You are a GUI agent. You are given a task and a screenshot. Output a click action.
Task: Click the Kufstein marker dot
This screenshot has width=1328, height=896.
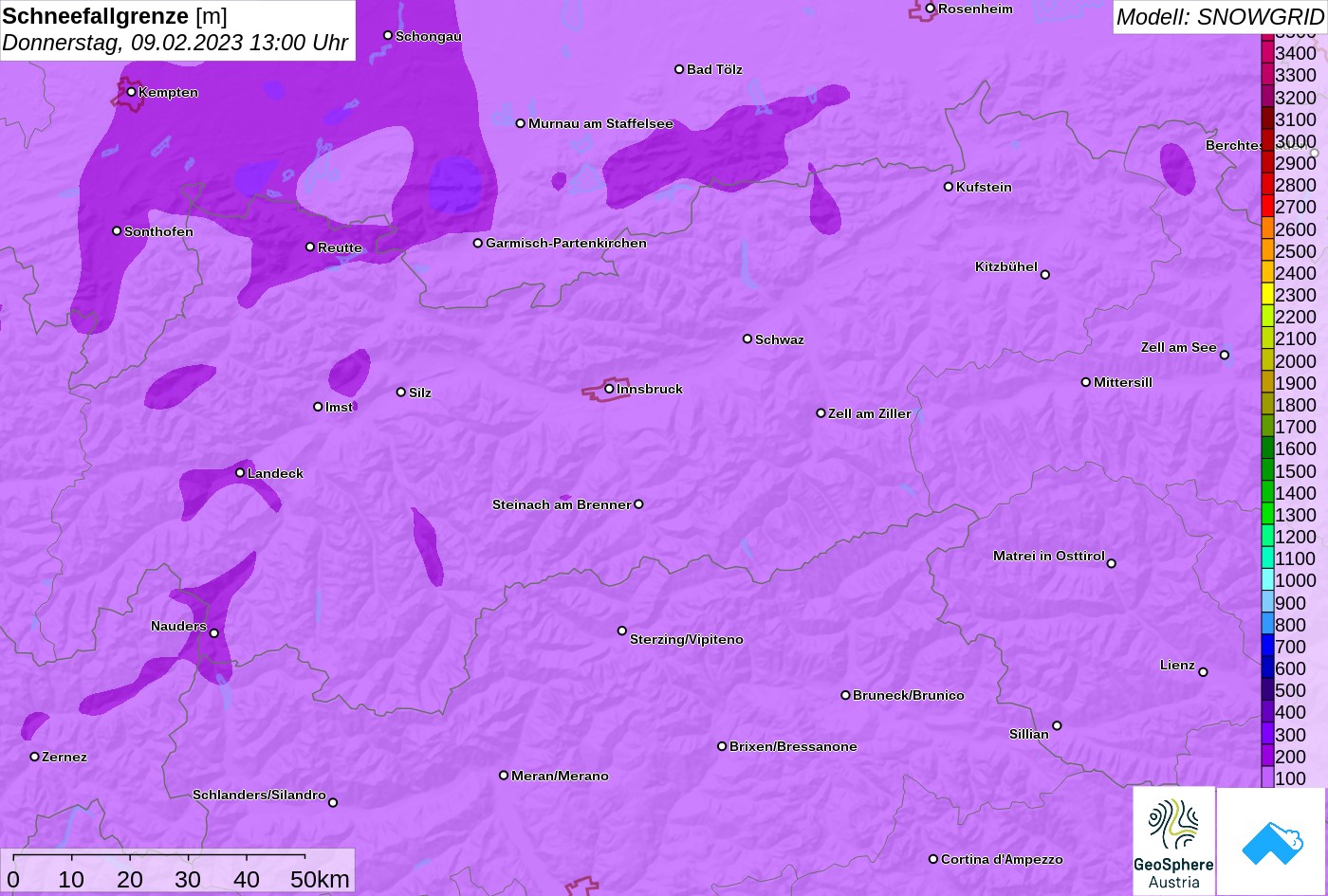coord(949,187)
